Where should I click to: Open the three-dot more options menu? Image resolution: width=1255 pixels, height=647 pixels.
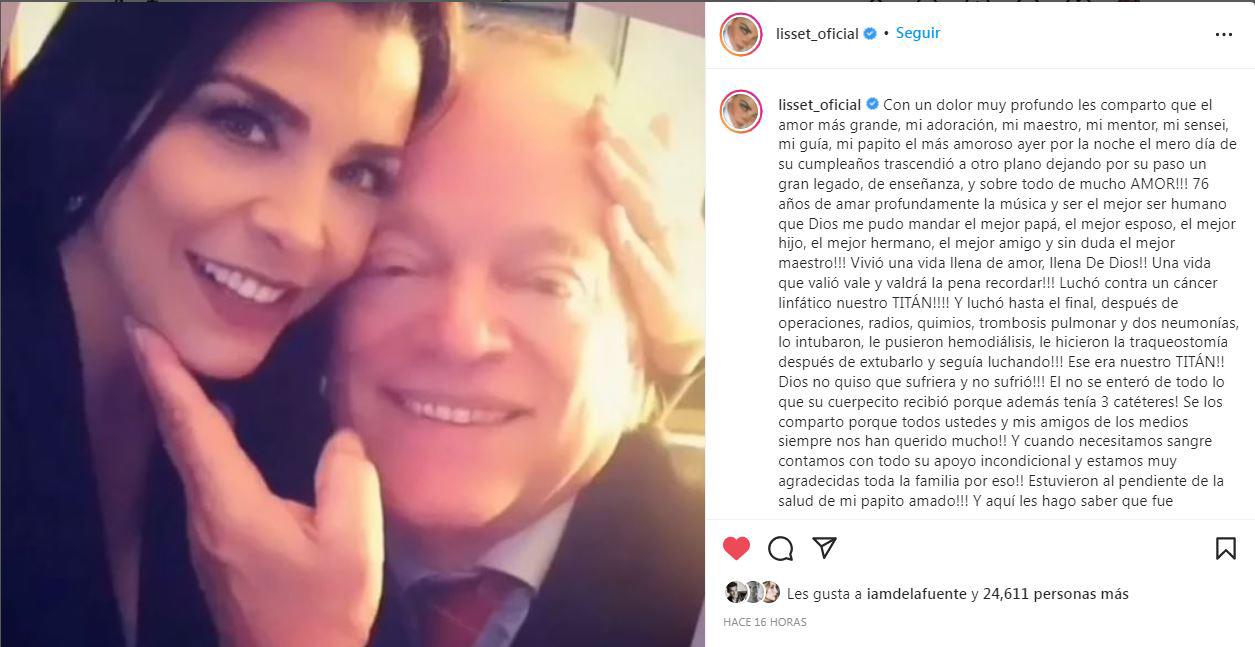[1224, 34]
